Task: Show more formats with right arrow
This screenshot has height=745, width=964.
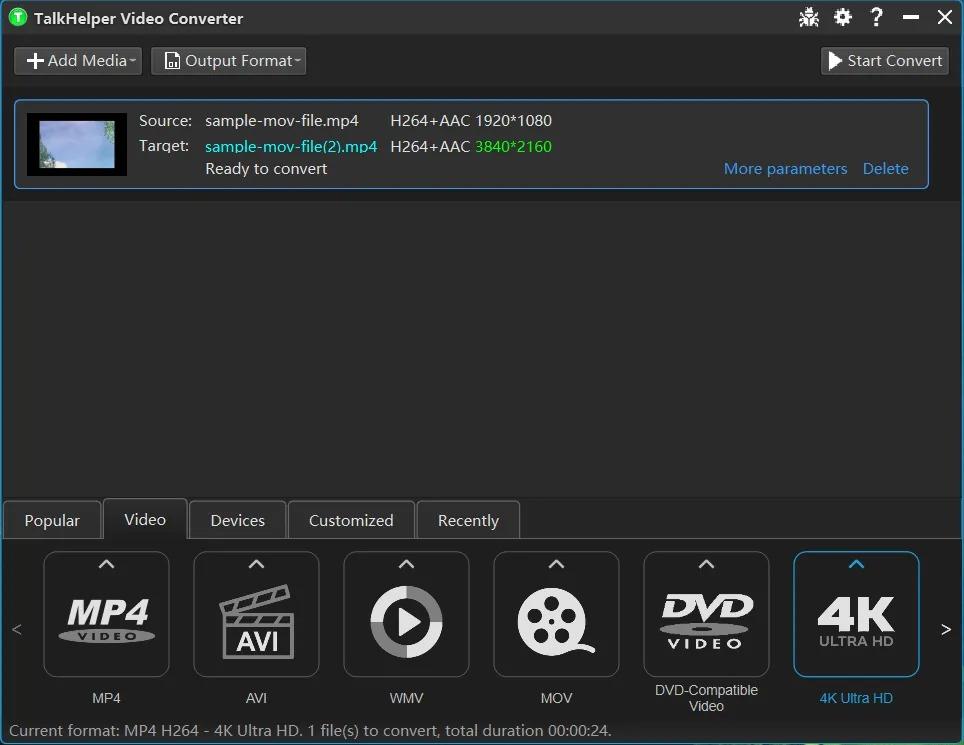Action: coord(946,629)
